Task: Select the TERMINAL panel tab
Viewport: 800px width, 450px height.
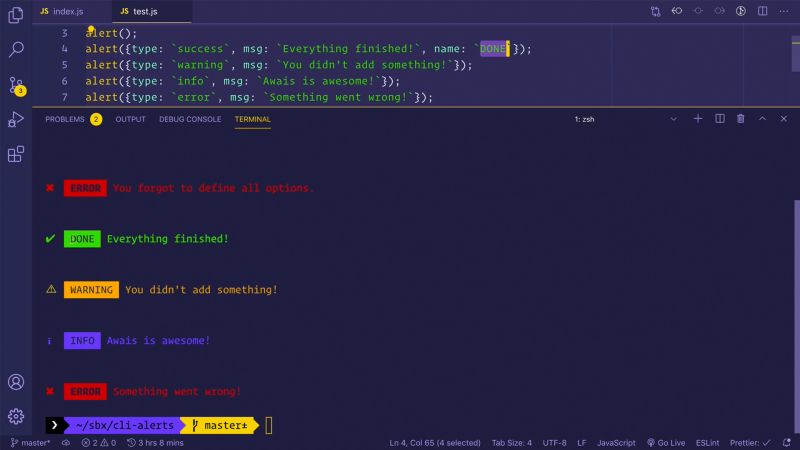Action: pyautogui.click(x=253, y=119)
